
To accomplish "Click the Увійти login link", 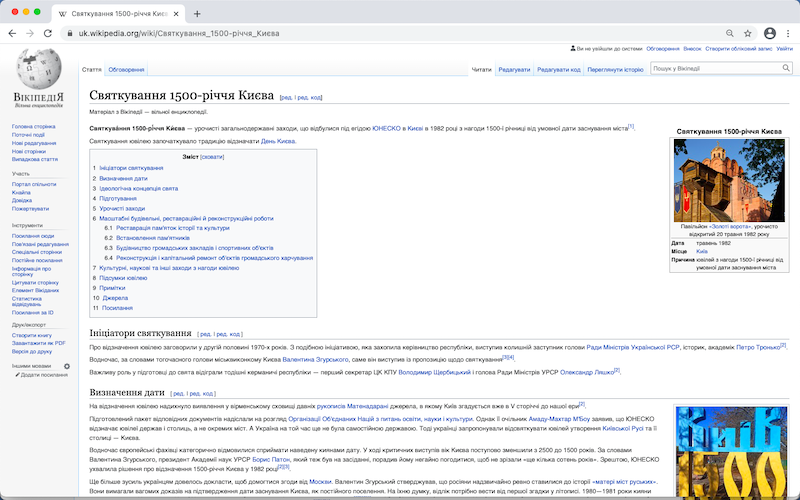I will [784, 48].
